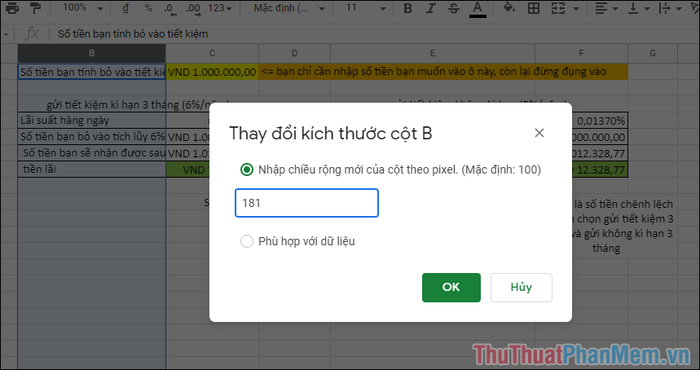Select column C header
The image size is (700, 370).
click(212, 53)
